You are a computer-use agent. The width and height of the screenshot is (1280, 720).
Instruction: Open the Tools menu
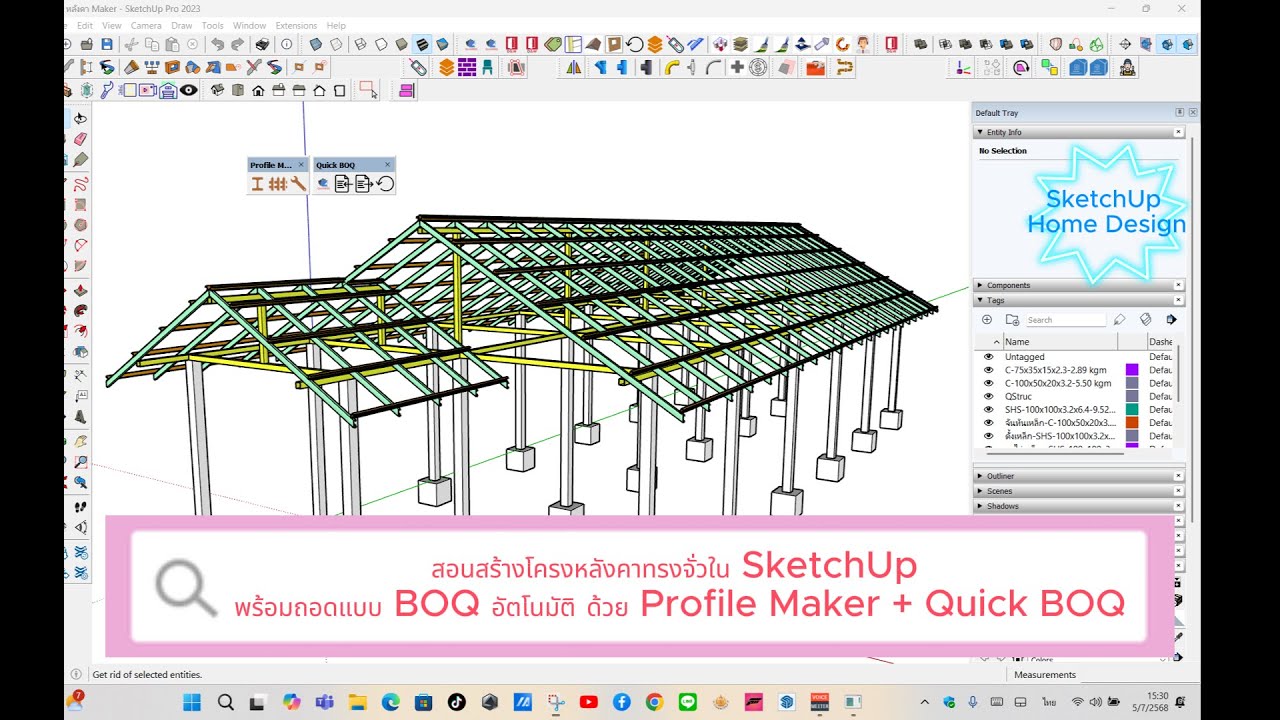tap(213, 25)
